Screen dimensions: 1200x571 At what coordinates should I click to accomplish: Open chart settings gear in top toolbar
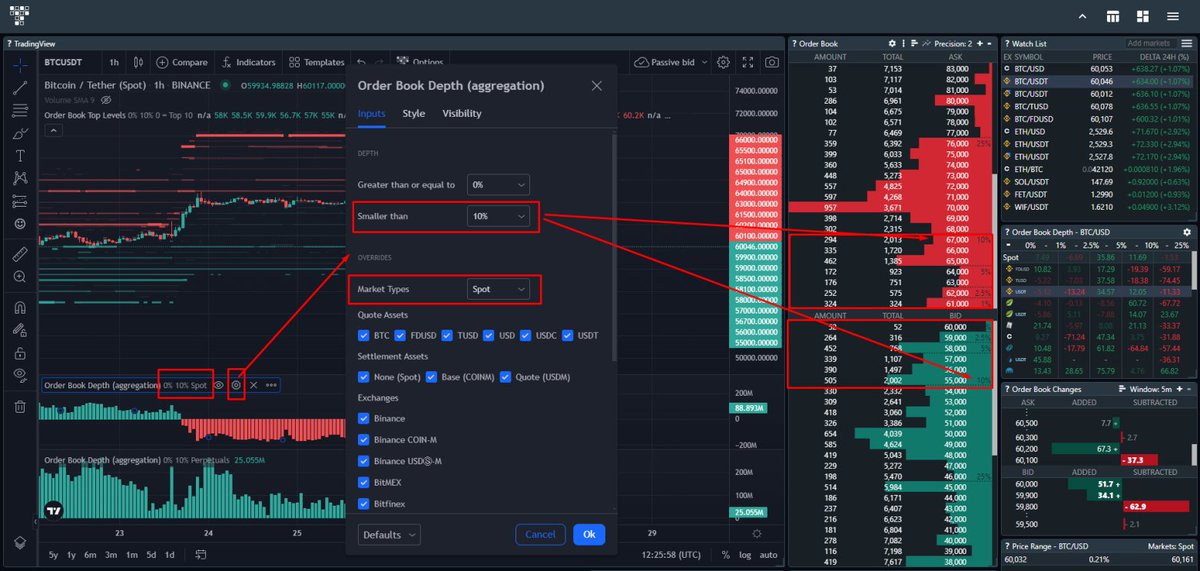pyautogui.click(x=723, y=62)
